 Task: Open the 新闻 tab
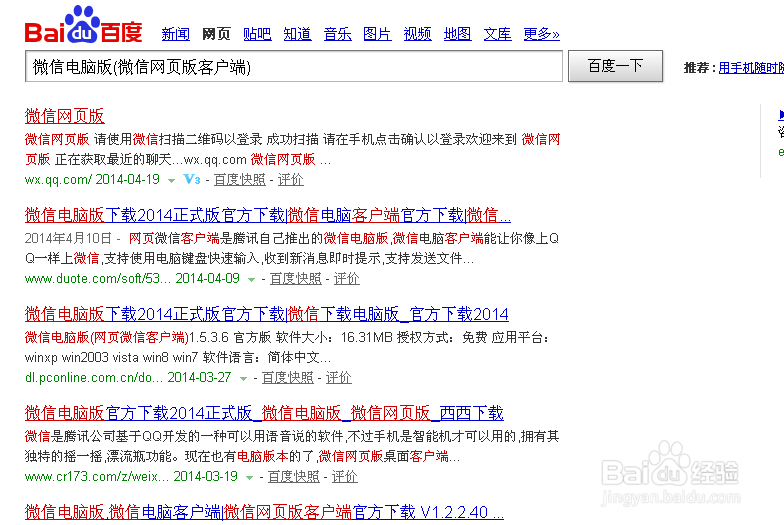point(176,34)
